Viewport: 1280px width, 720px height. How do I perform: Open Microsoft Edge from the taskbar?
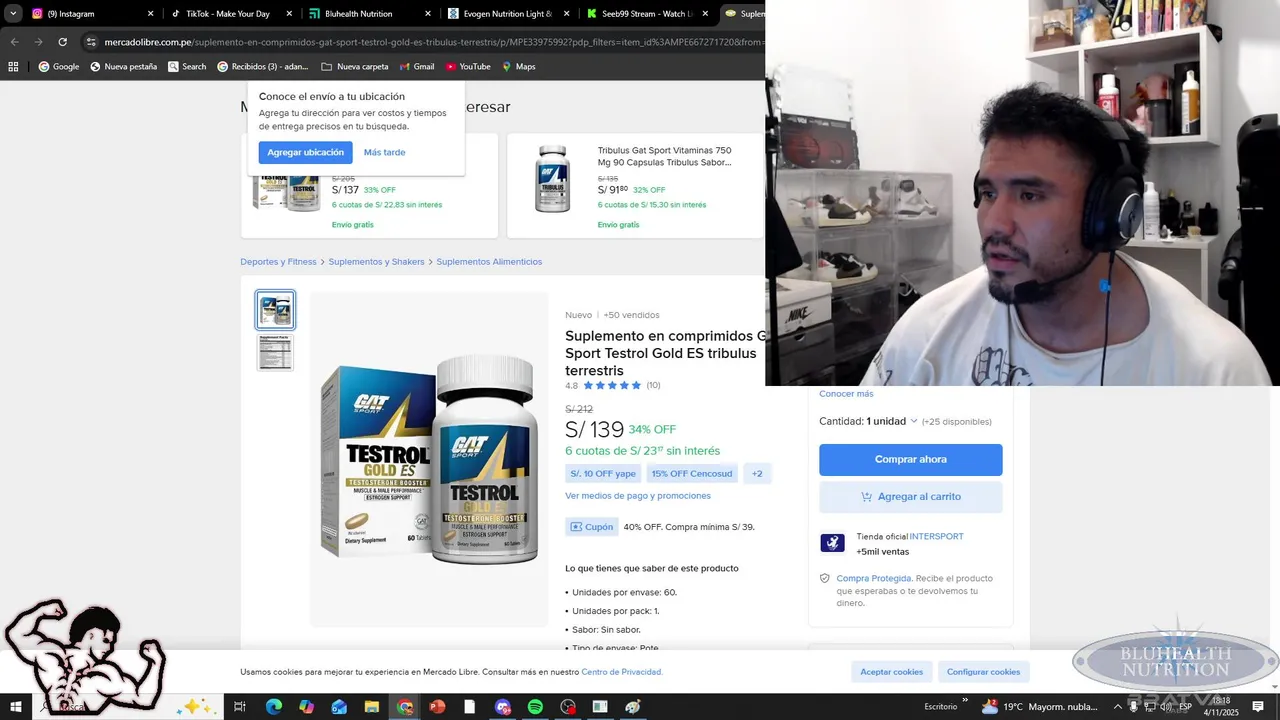coord(273,707)
